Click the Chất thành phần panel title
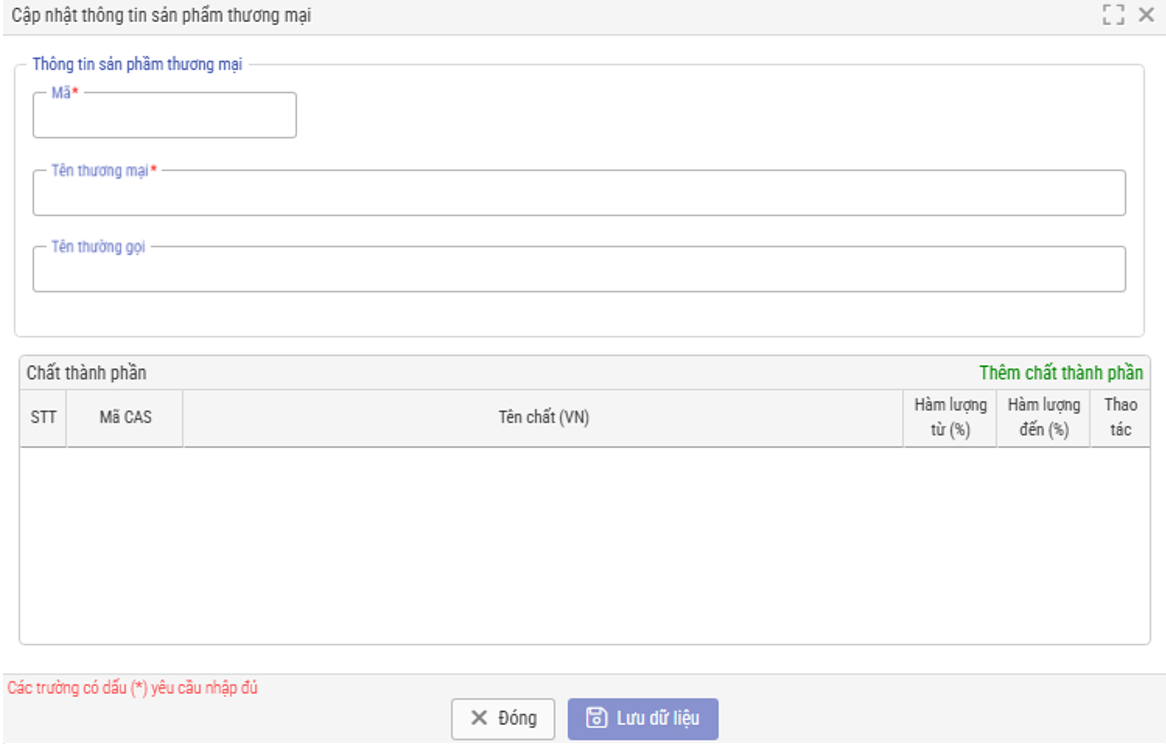This screenshot has width=1166, height=744. (87, 373)
